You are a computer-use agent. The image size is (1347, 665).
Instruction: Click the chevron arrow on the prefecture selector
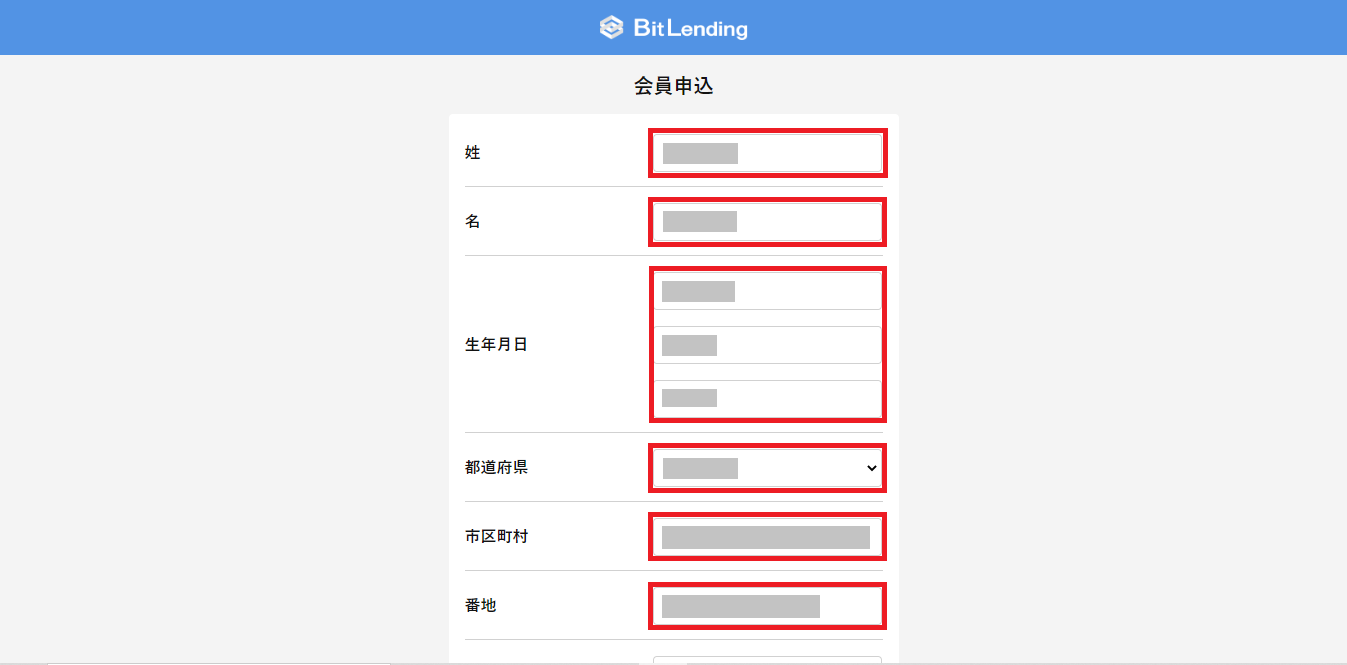[x=871, y=467]
